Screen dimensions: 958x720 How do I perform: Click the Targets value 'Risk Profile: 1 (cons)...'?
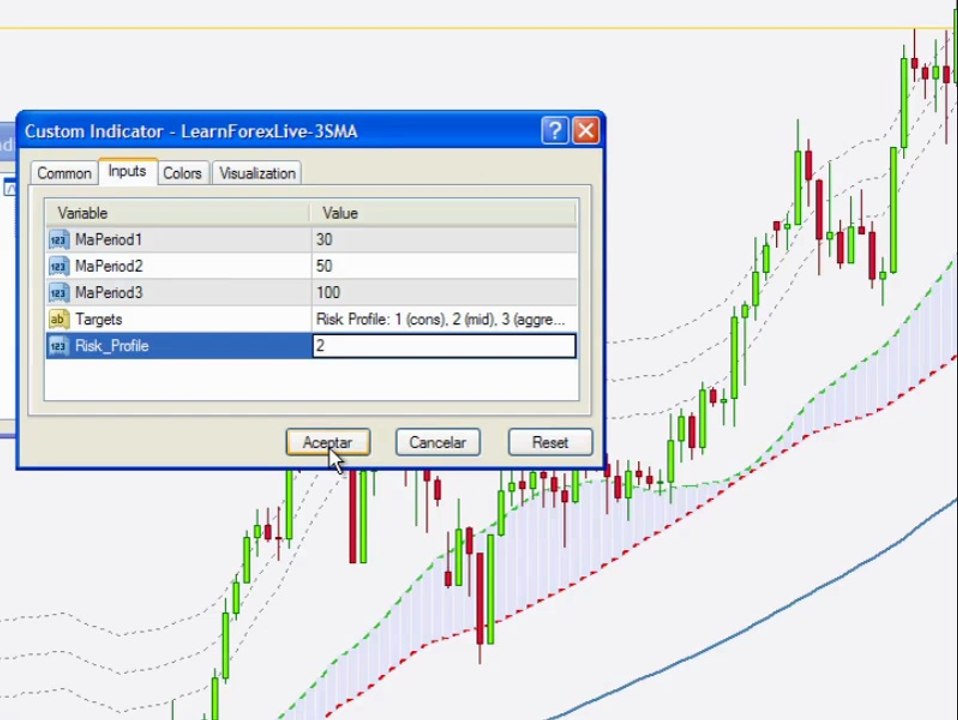click(x=440, y=319)
